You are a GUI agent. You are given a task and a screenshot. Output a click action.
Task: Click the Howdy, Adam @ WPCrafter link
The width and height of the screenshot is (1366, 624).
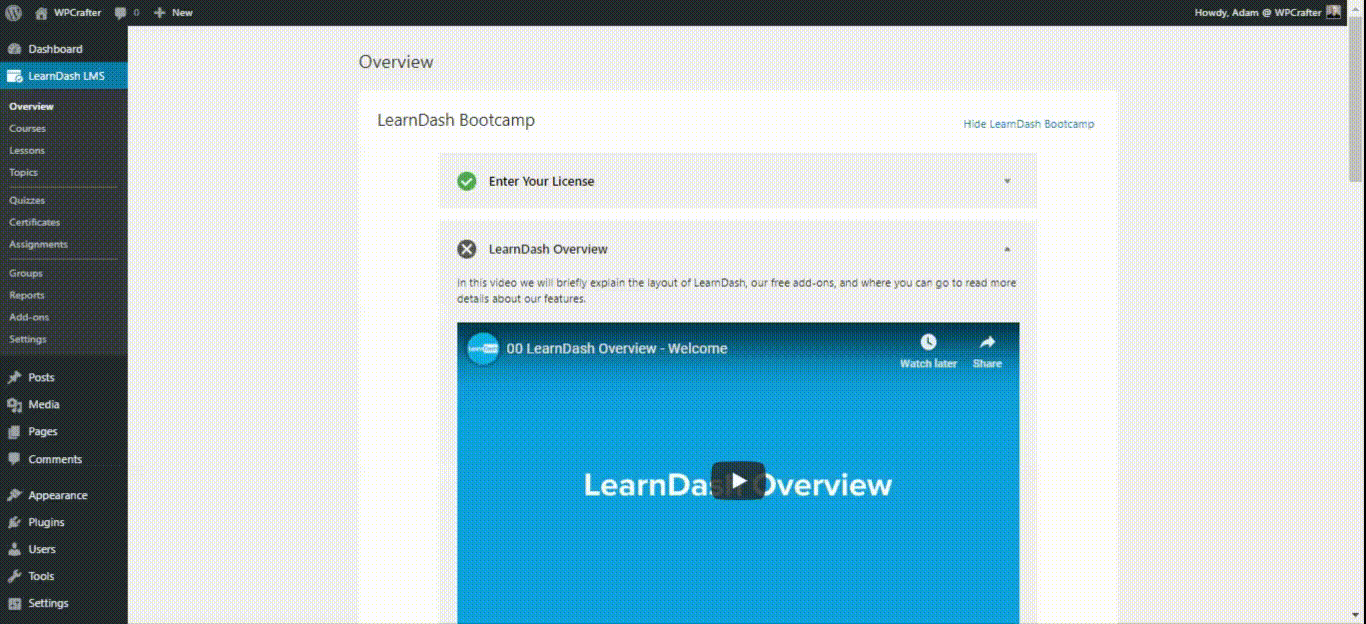coord(1258,13)
